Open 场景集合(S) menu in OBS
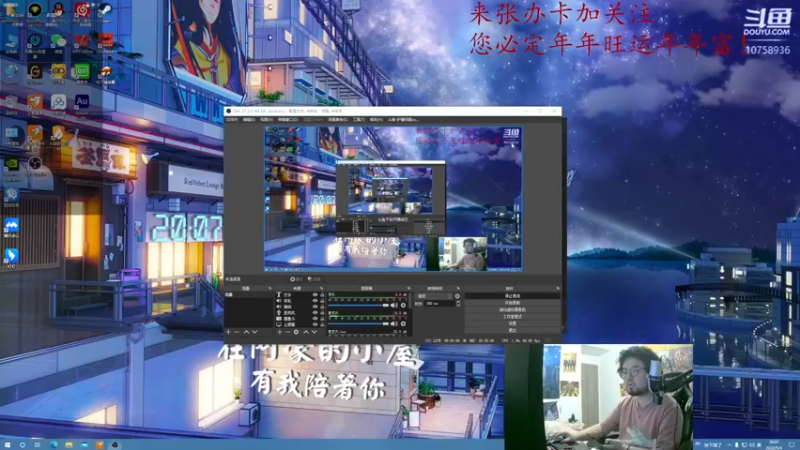The image size is (800, 450). pos(338,120)
